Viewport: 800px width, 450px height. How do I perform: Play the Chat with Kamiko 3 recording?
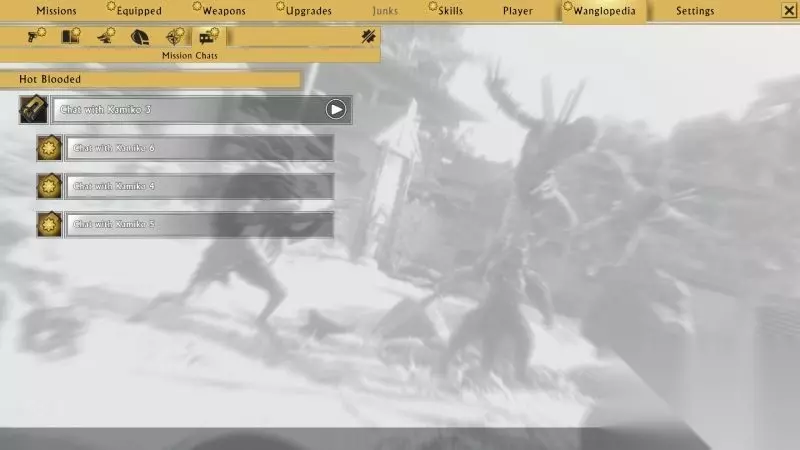pos(336,110)
